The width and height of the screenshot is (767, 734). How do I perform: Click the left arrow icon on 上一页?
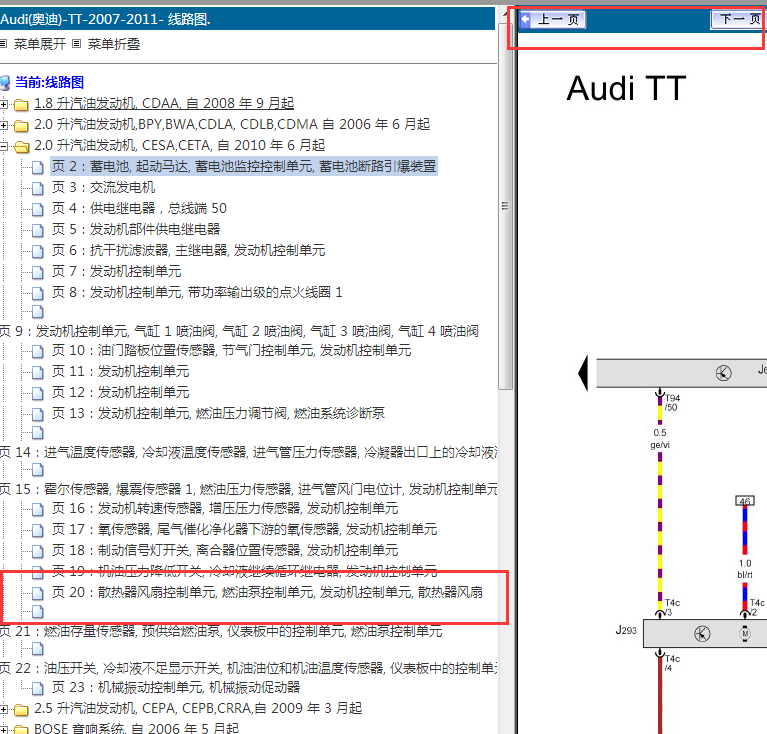526,20
